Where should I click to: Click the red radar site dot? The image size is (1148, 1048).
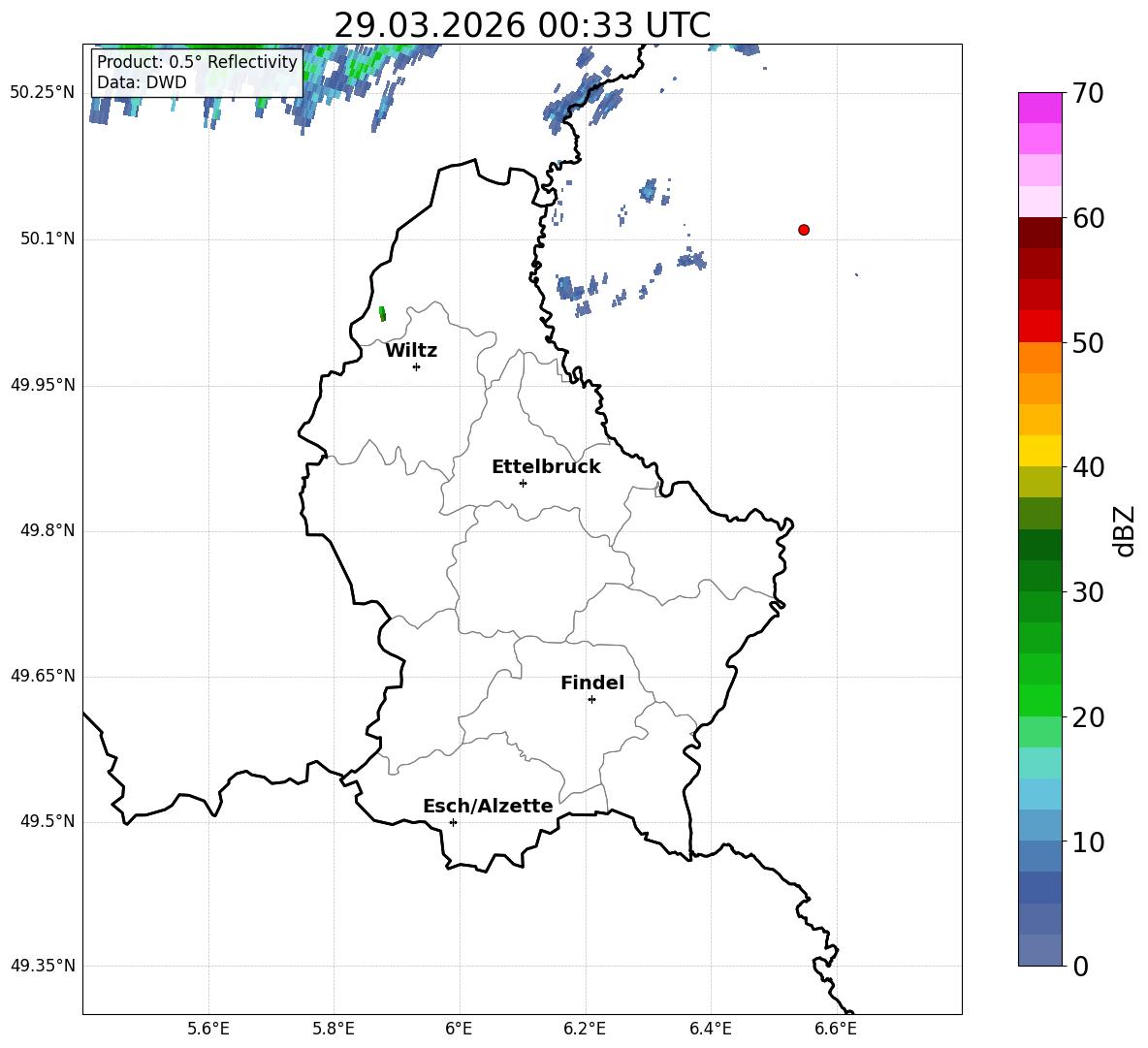(x=804, y=230)
